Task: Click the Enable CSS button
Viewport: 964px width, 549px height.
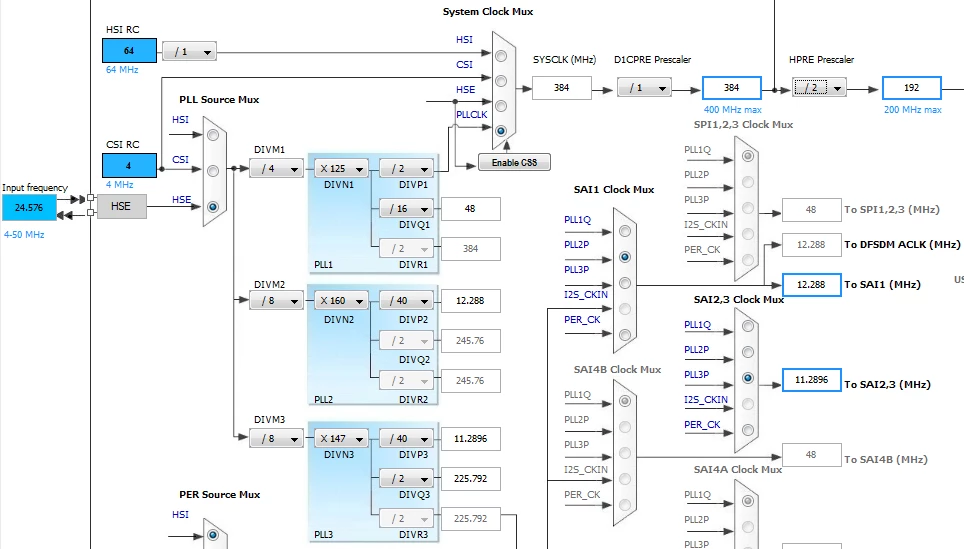Action: click(x=514, y=162)
